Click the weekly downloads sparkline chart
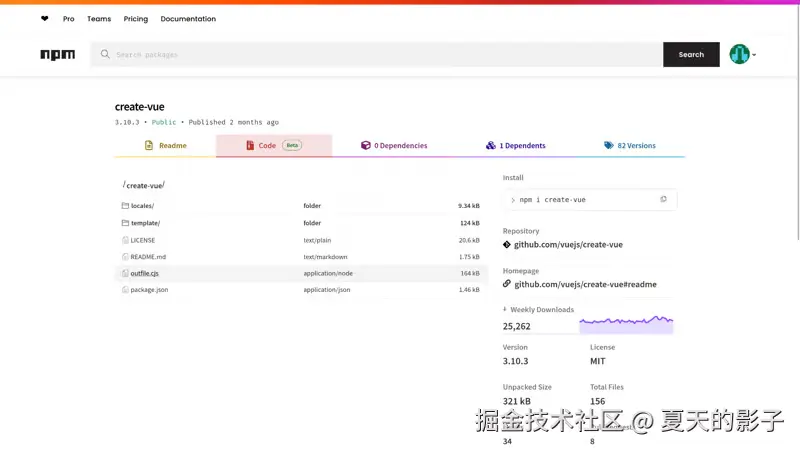The image size is (800, 450). click(626, 324)
